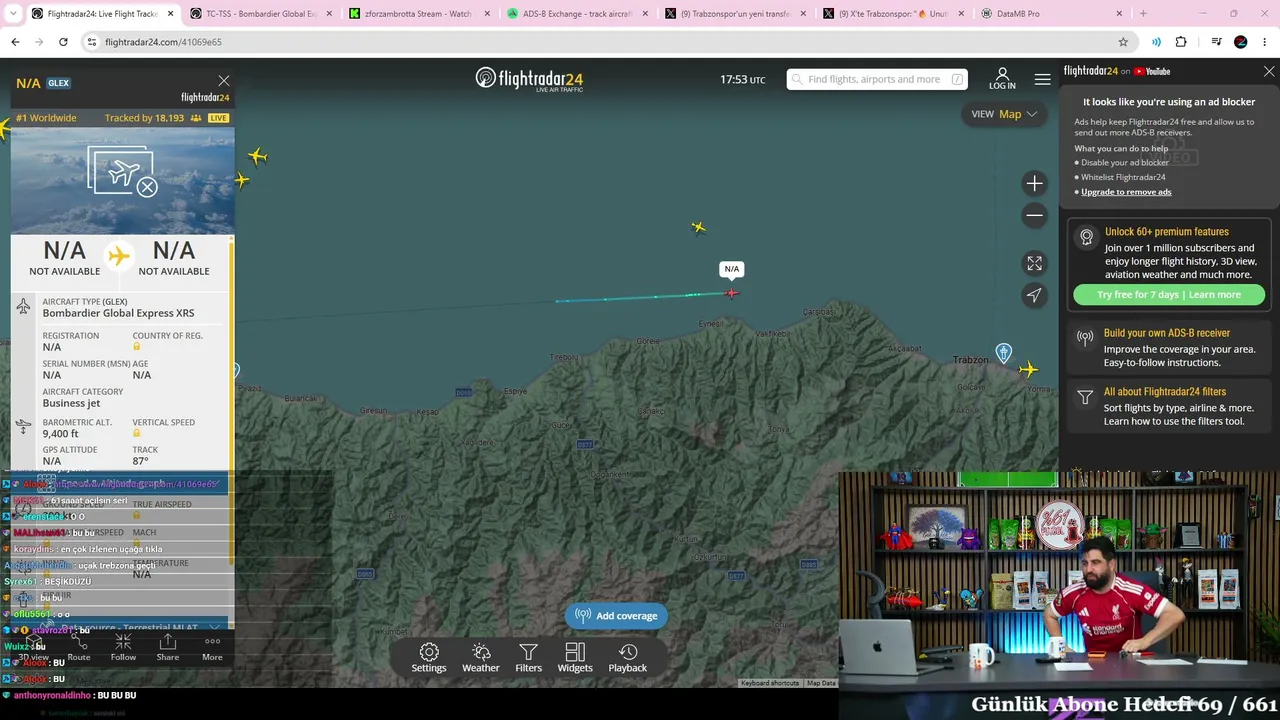Image resolution: width=1280 pixels, height=720 pixels.
Task: Zoom in on the map
Action: [x=1035, y=183]
